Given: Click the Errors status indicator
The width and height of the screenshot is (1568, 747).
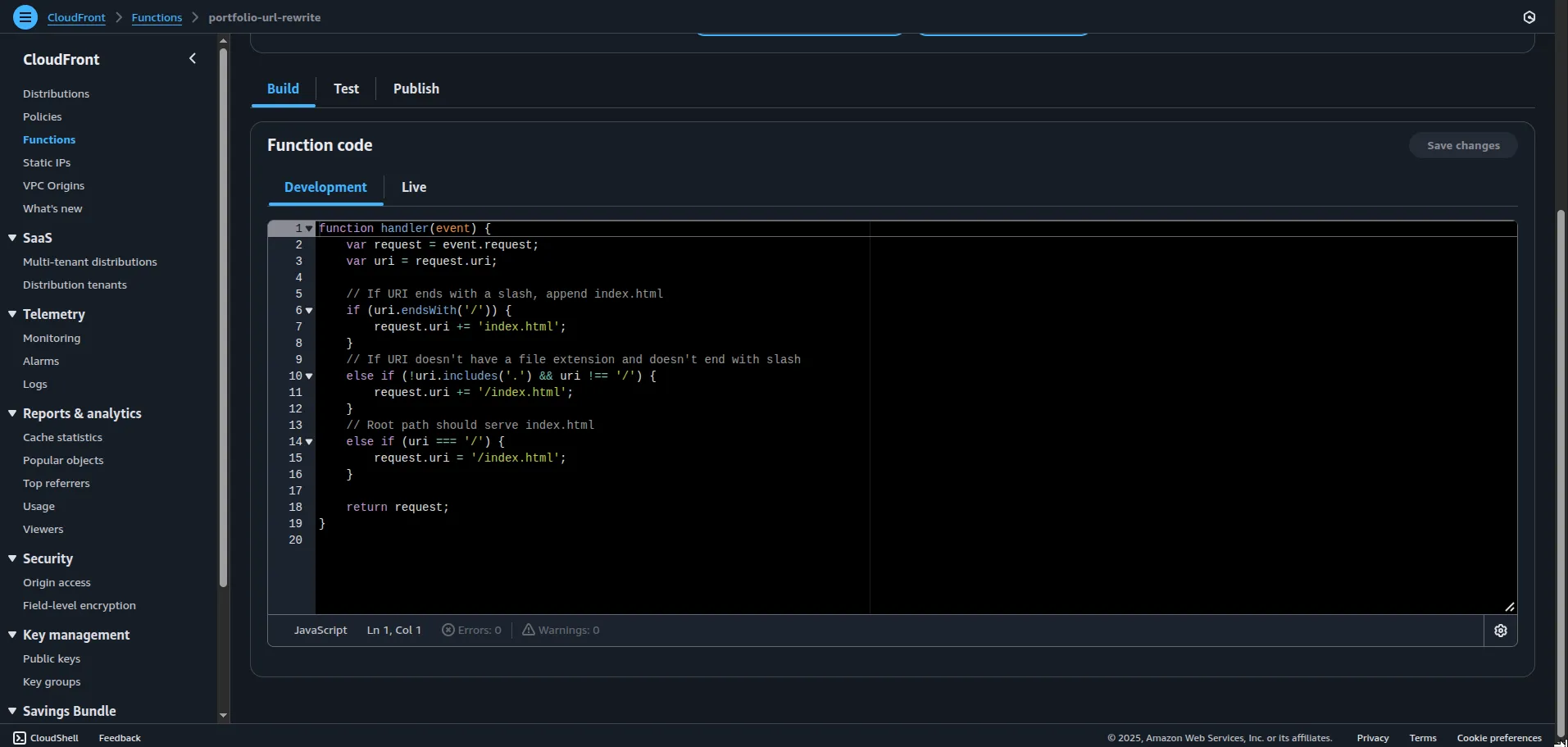Looking at the screenshot, I should pos(472,631).
